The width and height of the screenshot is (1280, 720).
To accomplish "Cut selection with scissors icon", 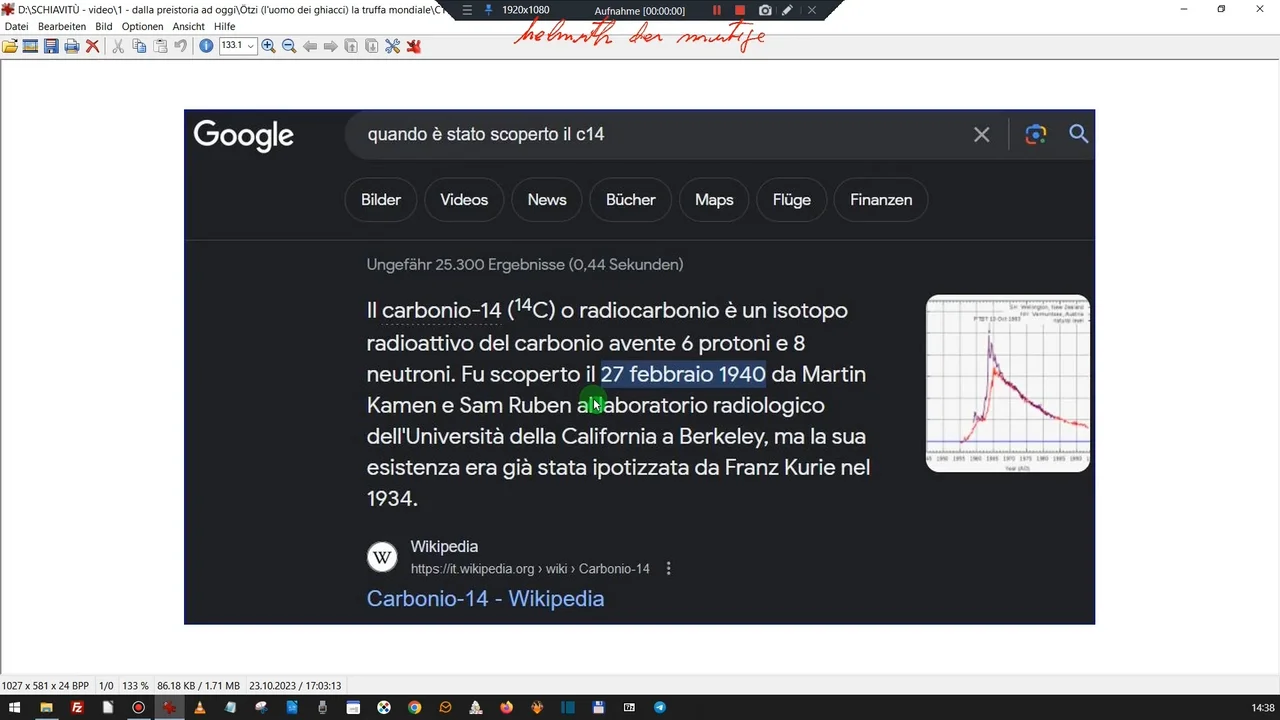I will point(118,46).
